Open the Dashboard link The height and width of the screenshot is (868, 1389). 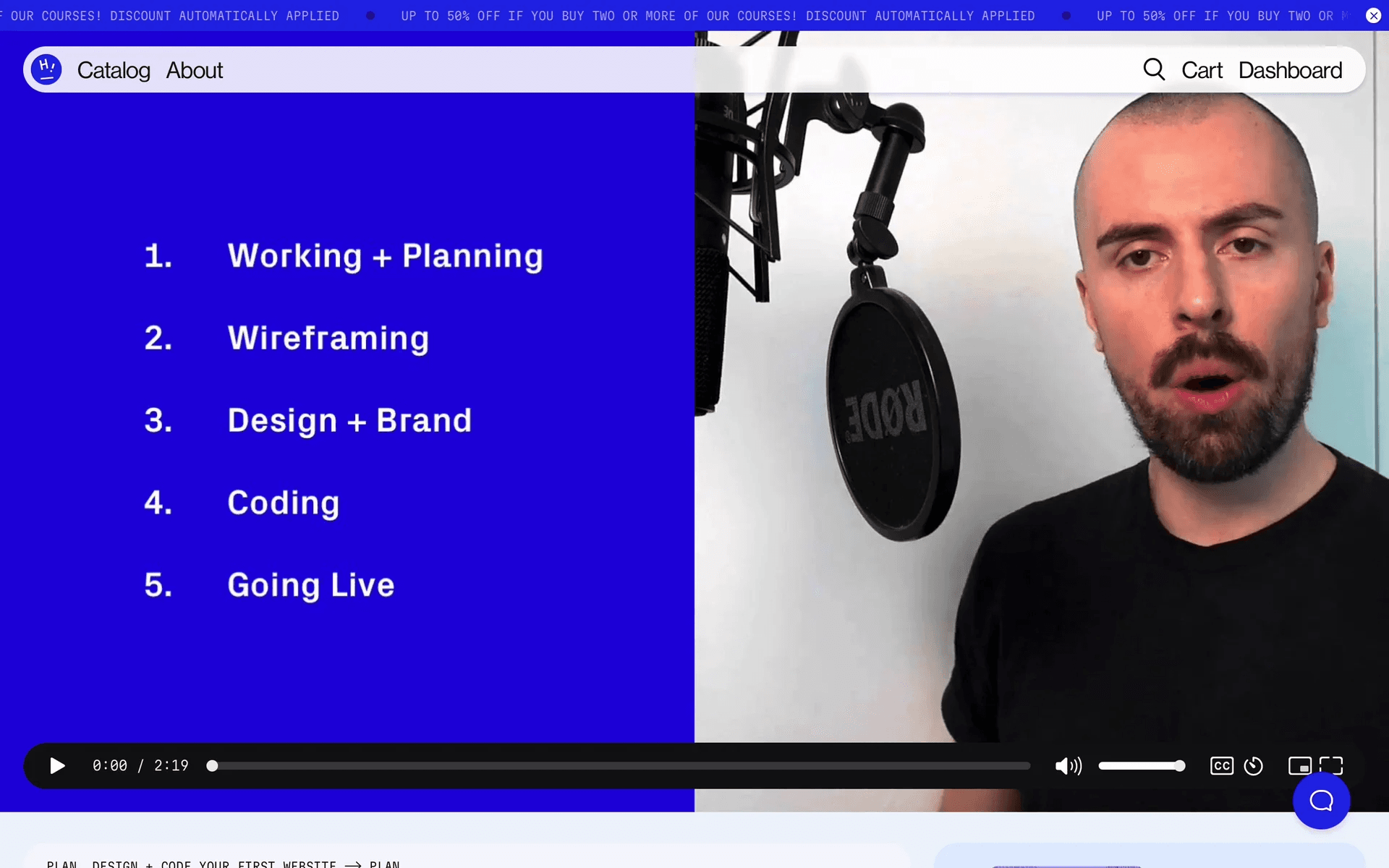(1290, 70)
